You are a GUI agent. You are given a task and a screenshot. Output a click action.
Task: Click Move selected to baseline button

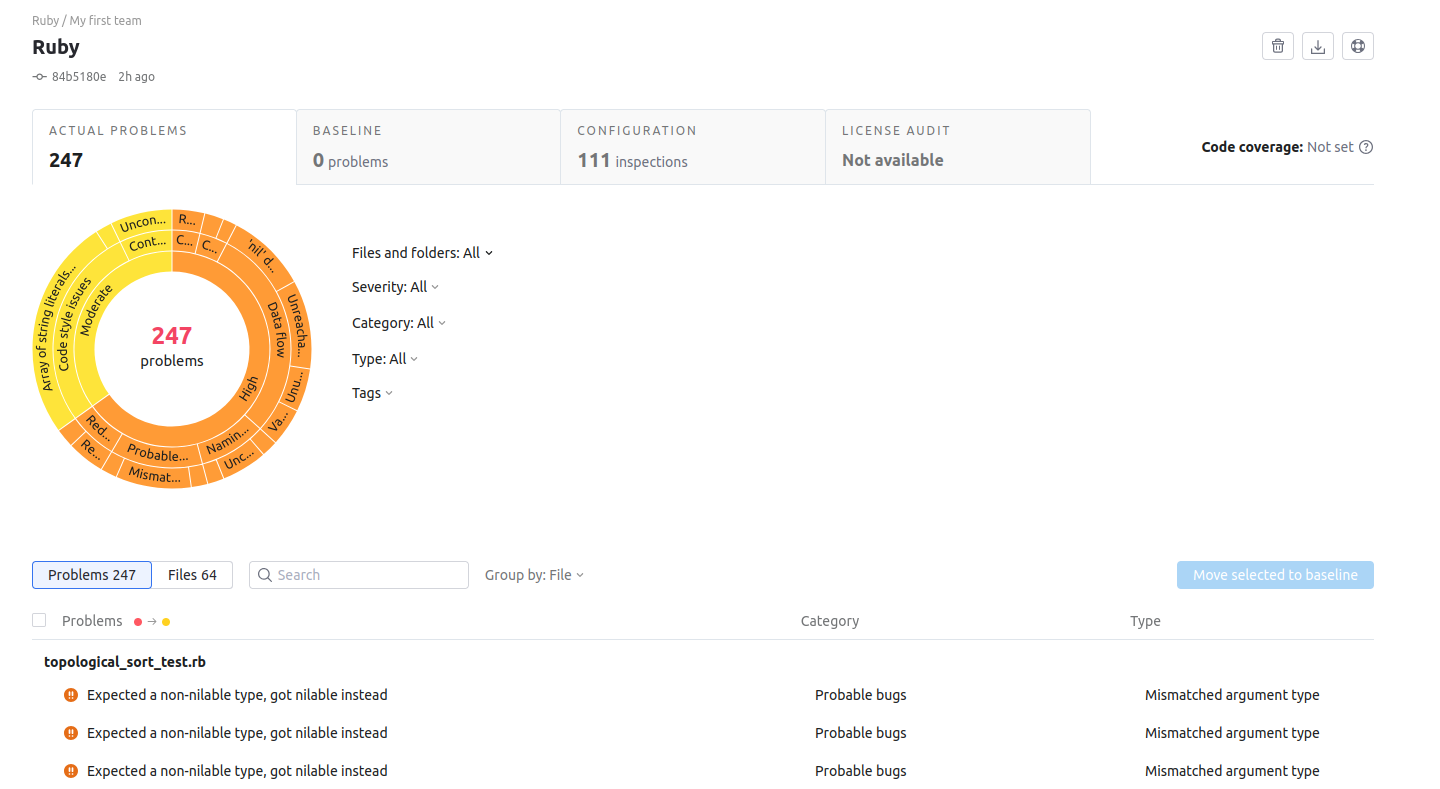point(1275,575)
